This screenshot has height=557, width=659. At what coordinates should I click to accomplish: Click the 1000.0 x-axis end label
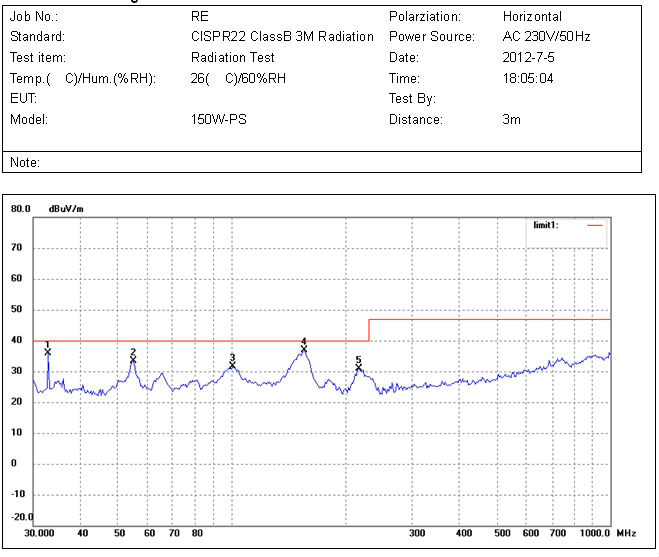(x=595, y=533)
